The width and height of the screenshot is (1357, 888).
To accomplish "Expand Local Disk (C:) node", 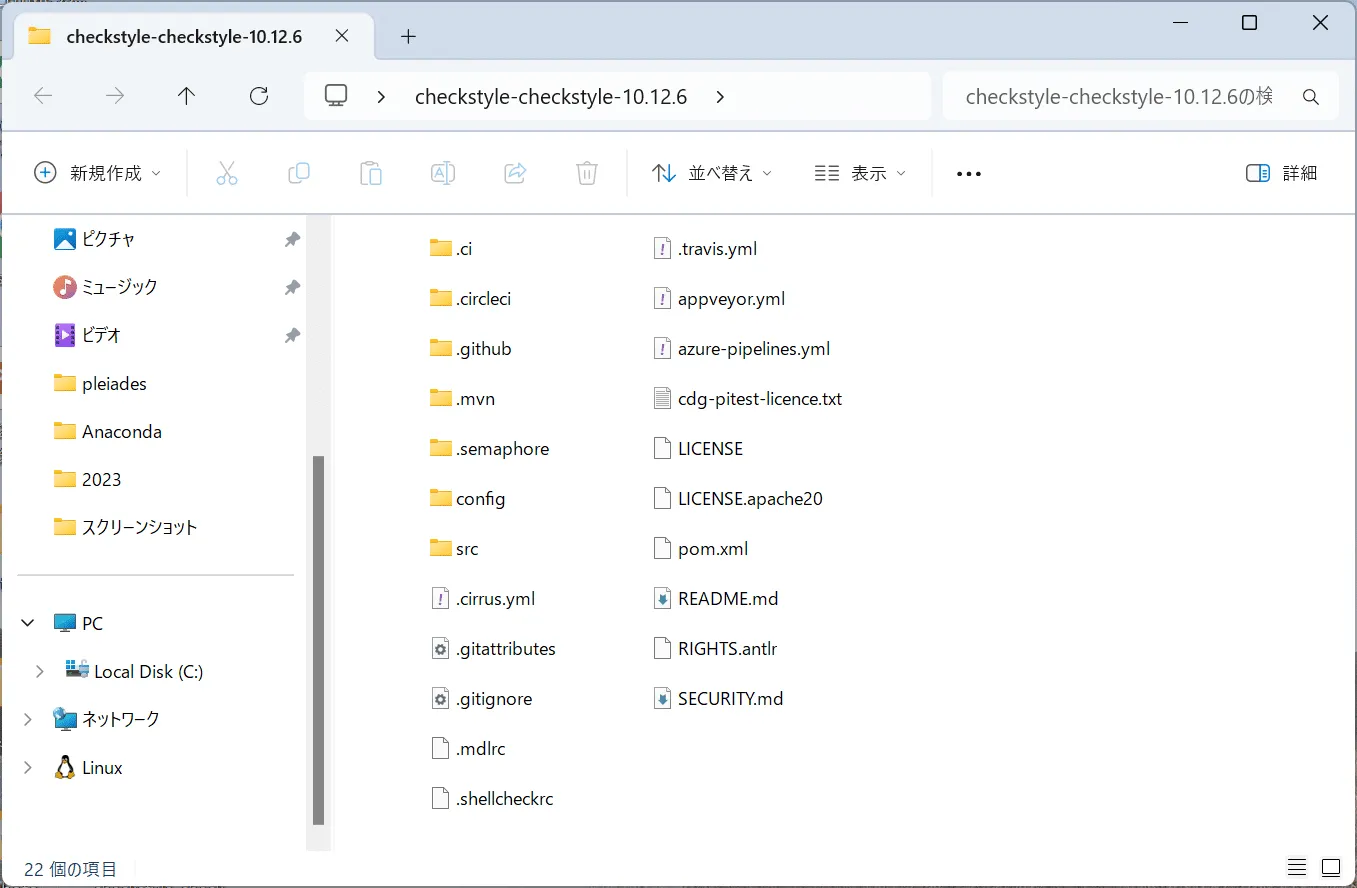I will [x=40, y=671].
